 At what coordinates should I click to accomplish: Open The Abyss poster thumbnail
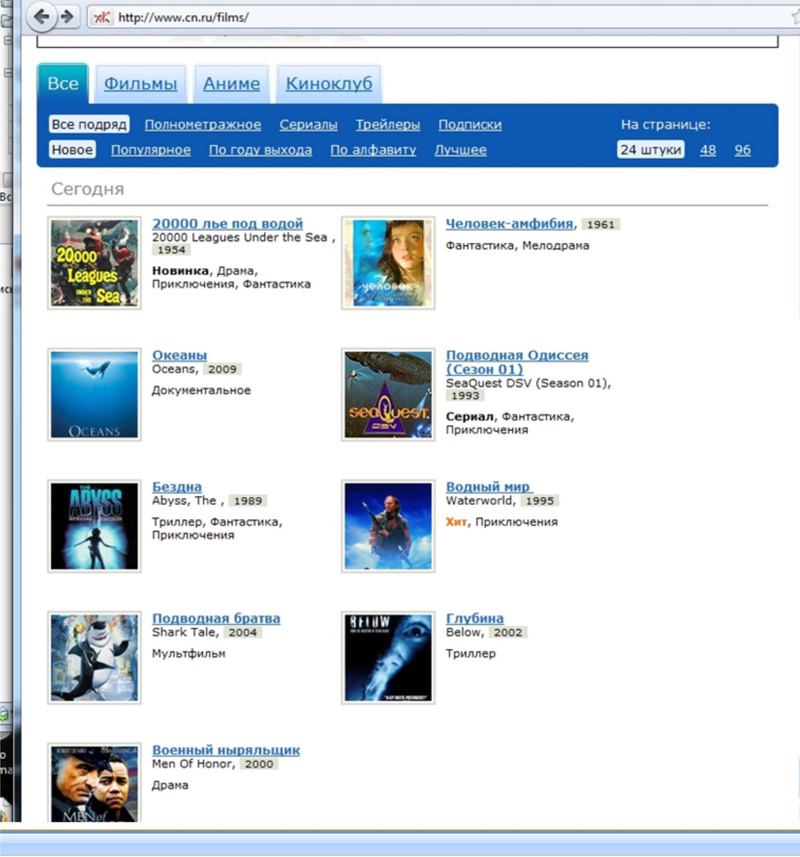point(95,526)
